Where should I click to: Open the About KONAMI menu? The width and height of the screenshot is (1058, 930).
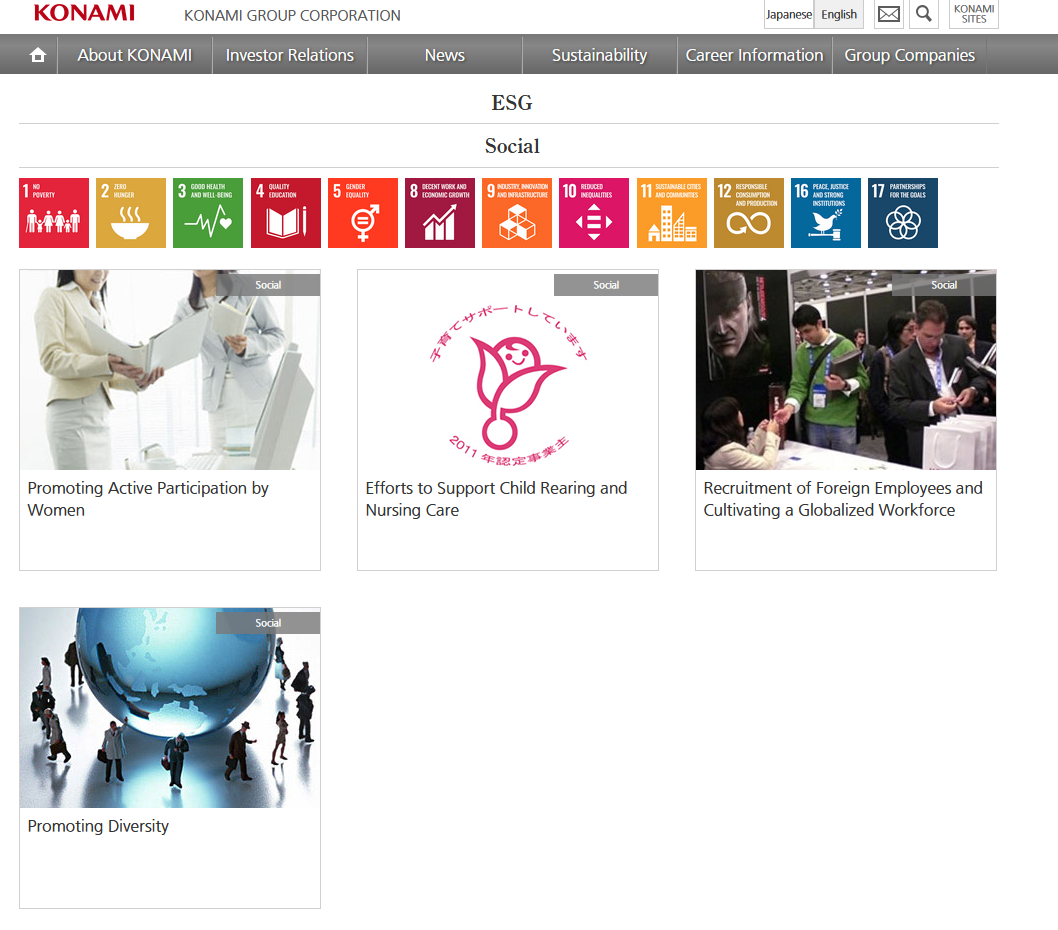coord(135,55)
